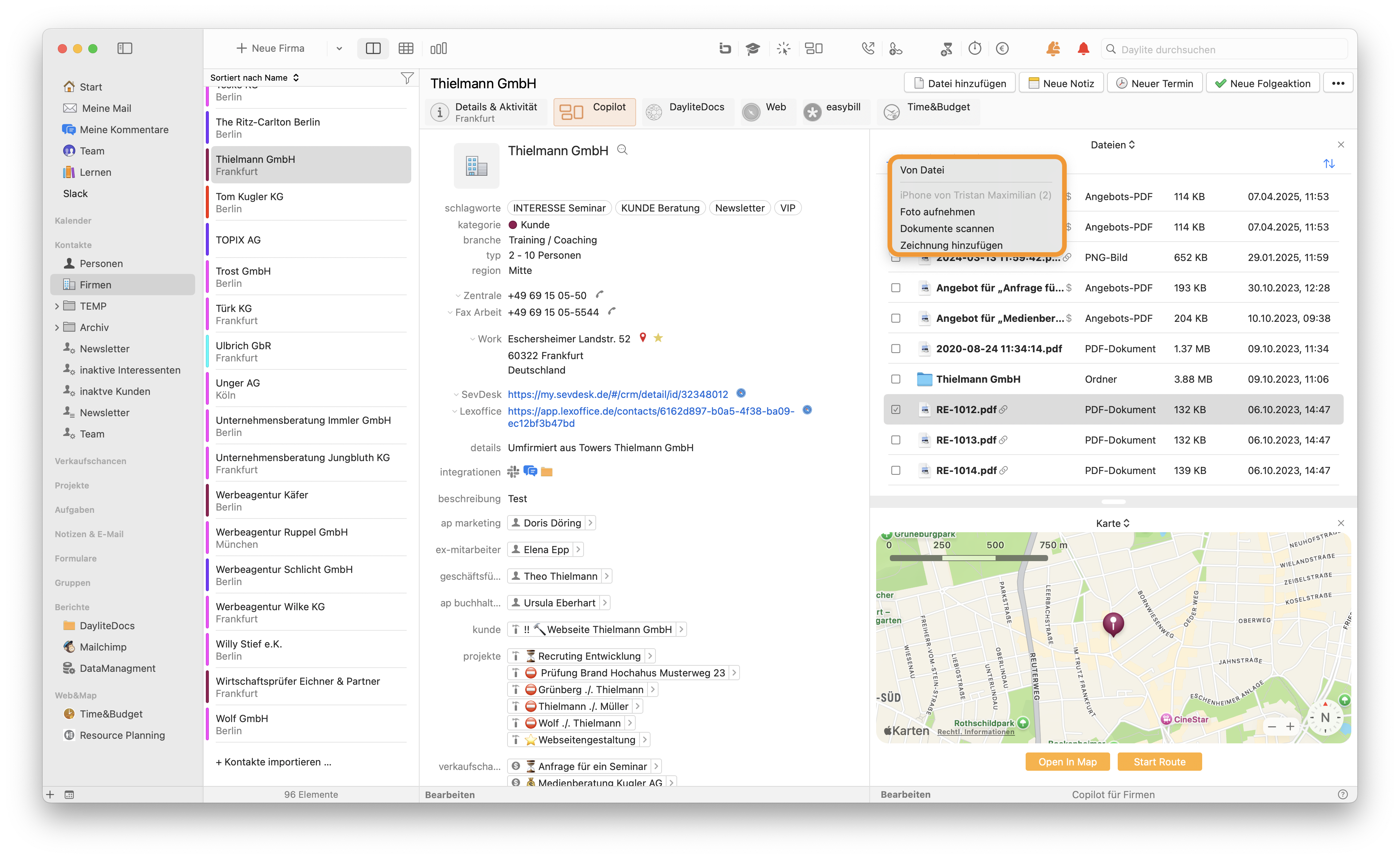The width and height of the screenshot is (1400, 859).
Task: Tick the Thielmann GmbH folder checkbox
Action: [x=896, y=380]
